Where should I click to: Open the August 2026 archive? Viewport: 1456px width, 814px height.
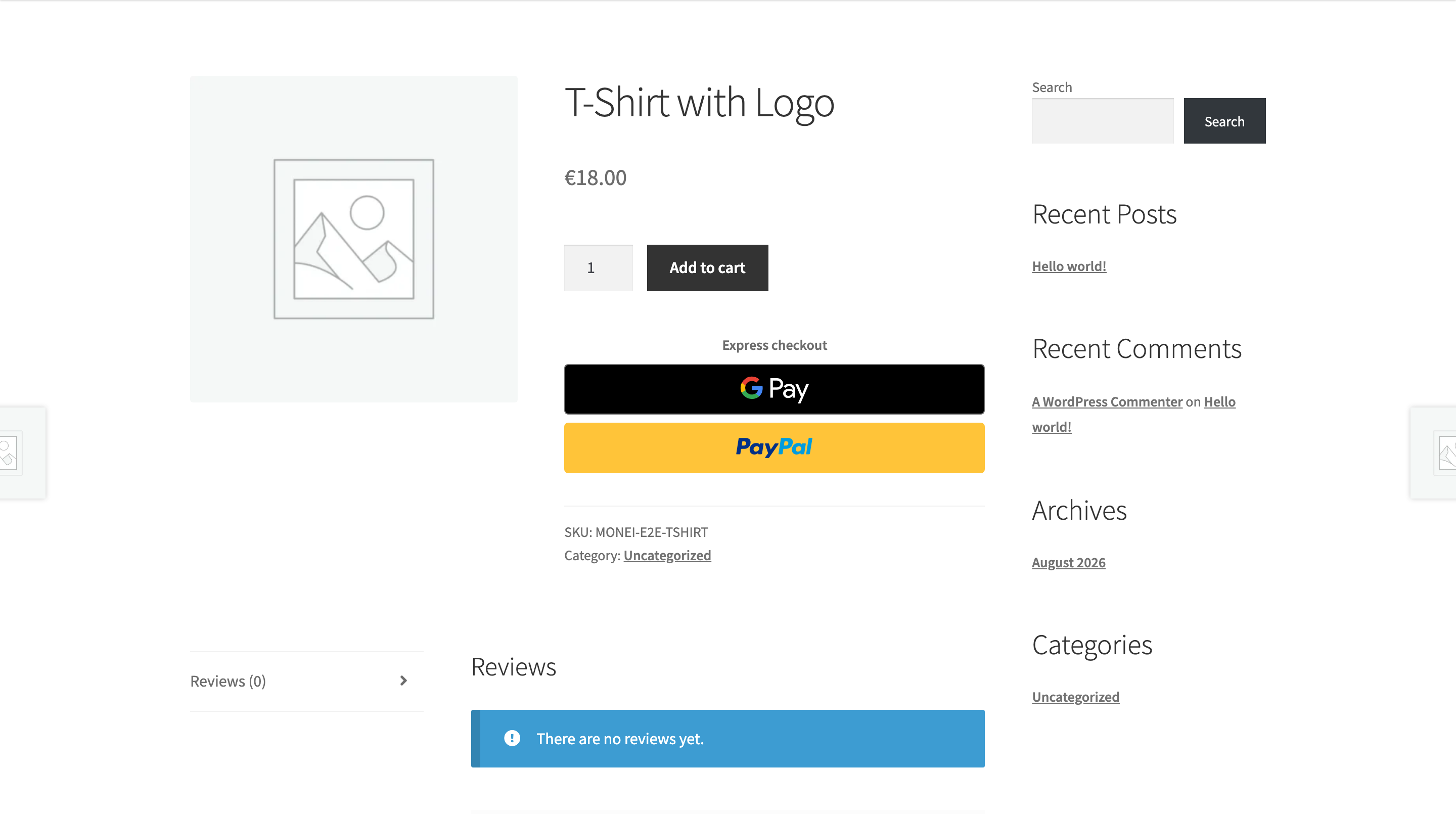coord(1068,562)
